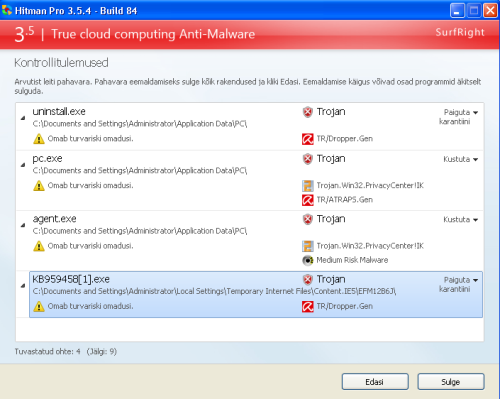Click warning triangle icon under pc.exe
Viewport: 500px width, 399px height.
point(39,186)
